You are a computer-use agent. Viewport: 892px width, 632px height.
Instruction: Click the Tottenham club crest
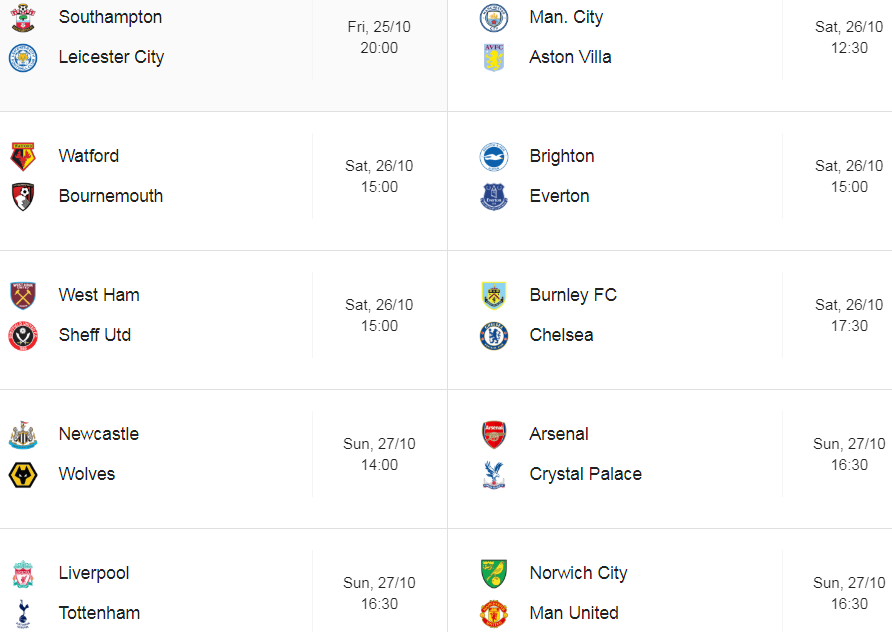point(23,613)
